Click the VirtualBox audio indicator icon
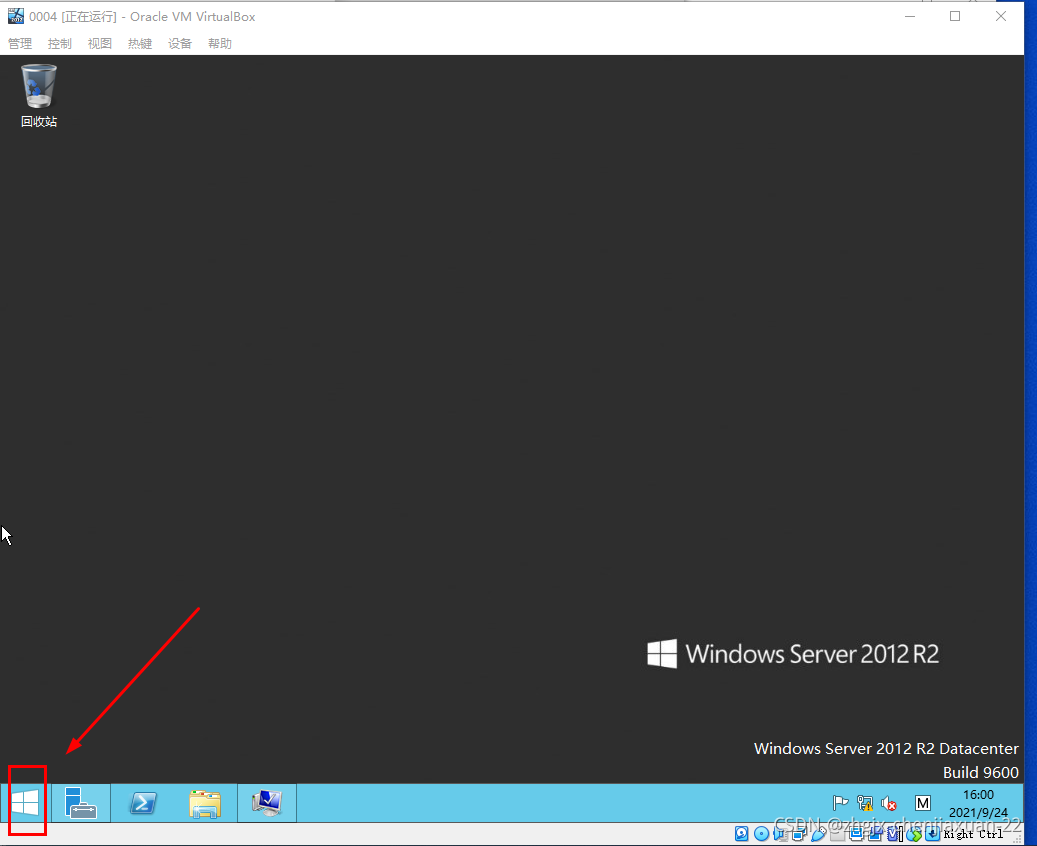 779,834
